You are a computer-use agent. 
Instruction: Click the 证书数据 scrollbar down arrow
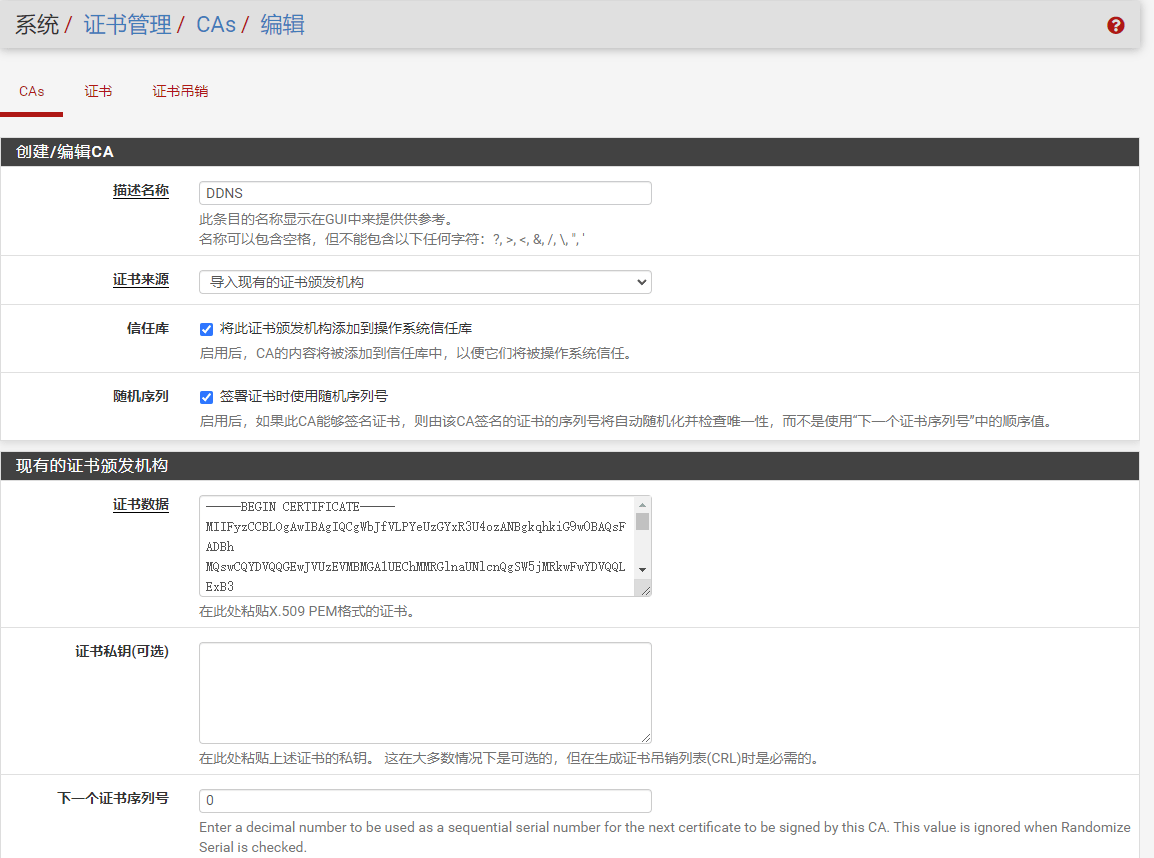pyautogui.click(x=643, y=569)
